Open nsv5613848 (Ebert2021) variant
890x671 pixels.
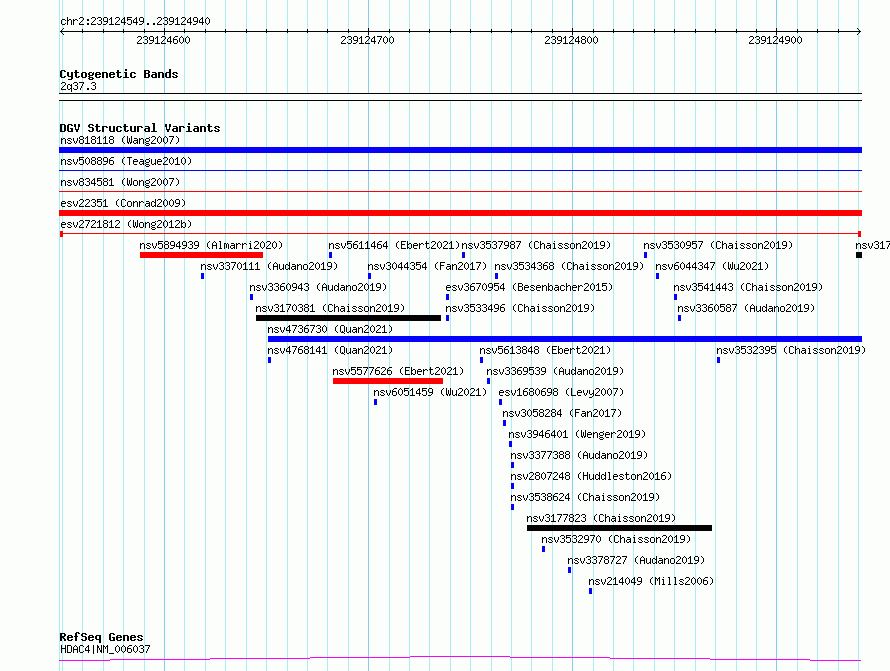coord(545,350)
